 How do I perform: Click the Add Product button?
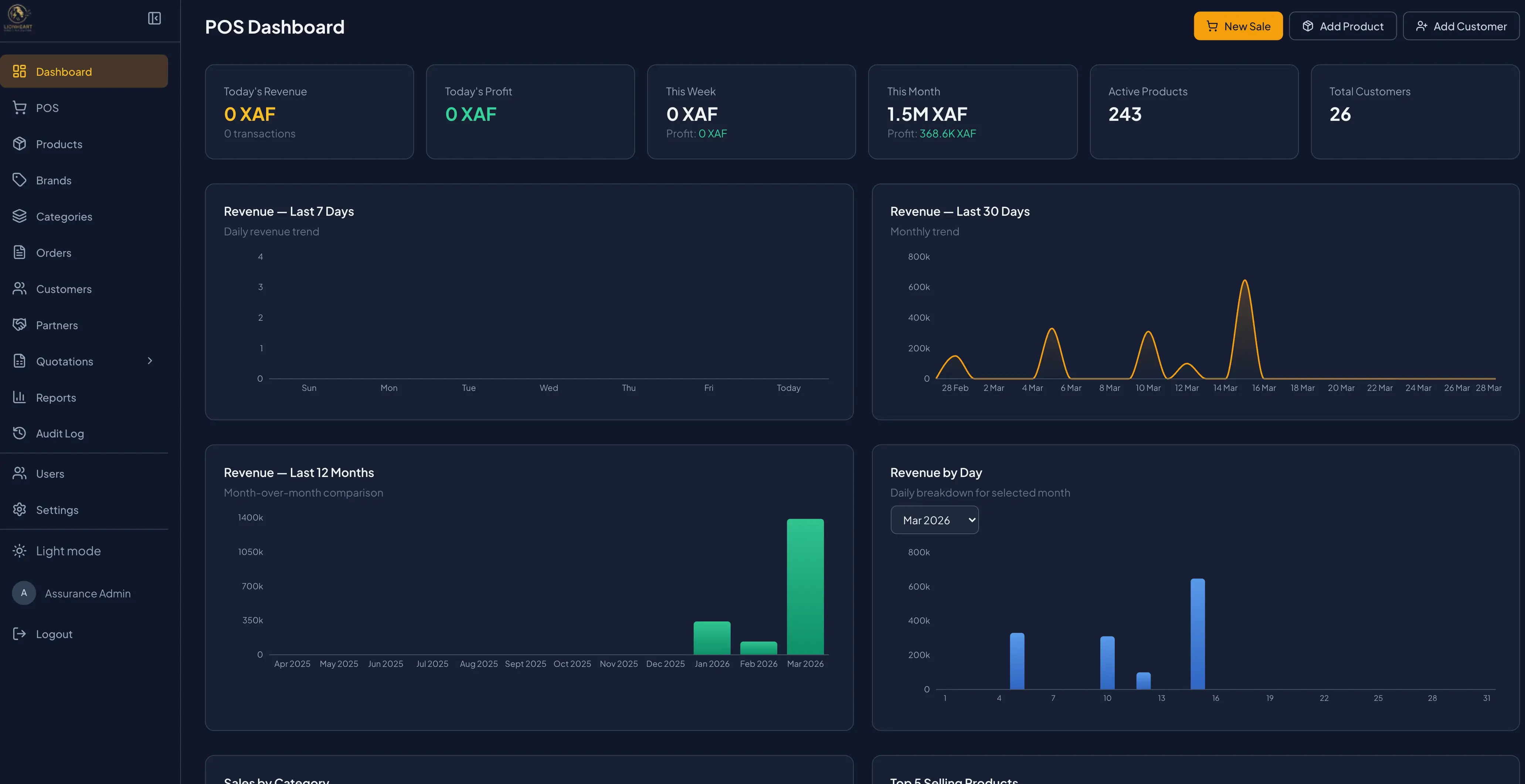(x=1343, y=26)
